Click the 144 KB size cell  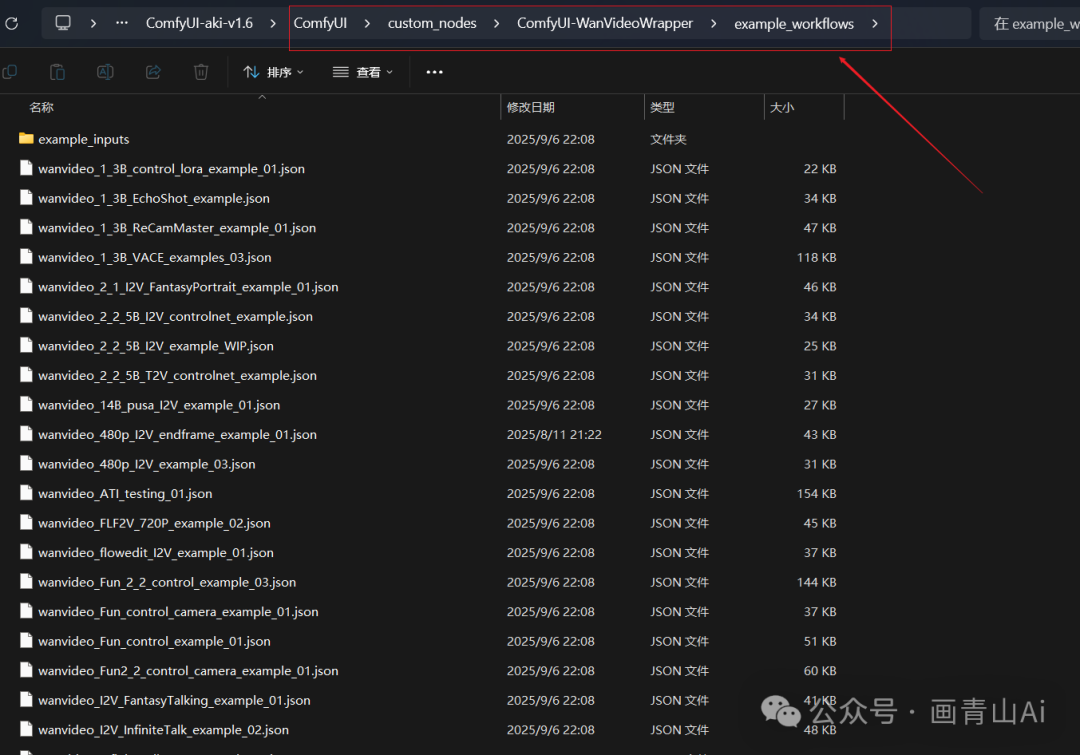click(816, 583)
